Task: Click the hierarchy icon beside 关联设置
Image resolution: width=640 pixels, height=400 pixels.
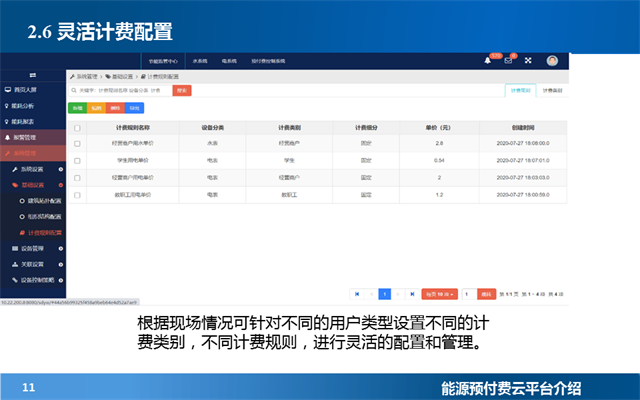Action: pos(15,264)
